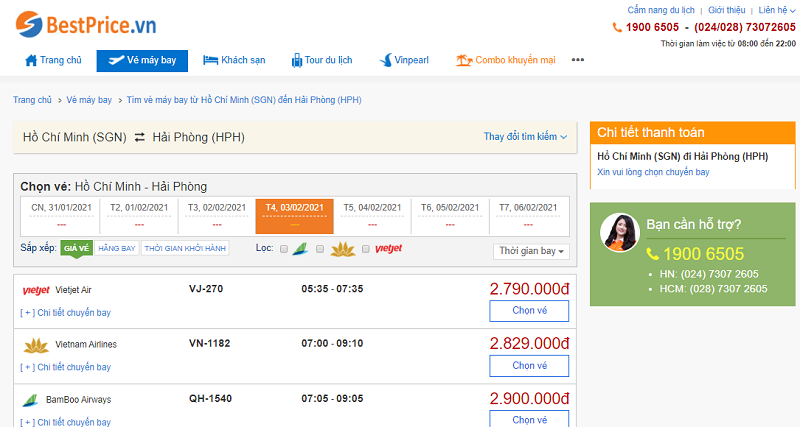Open the three-dots more menu

pyautogui.click(x=578, y=60)
